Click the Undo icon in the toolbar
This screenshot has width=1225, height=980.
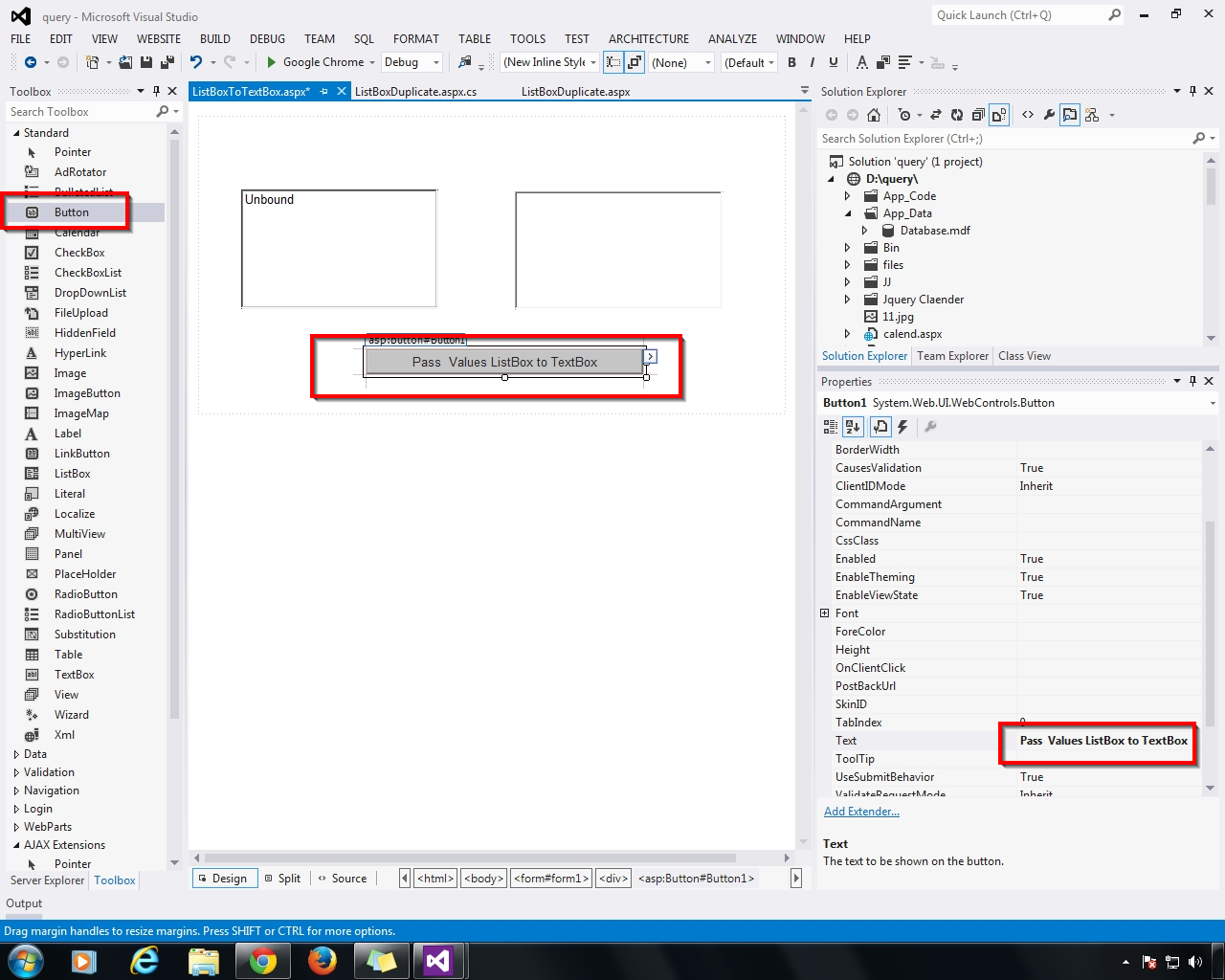click(196, 62)
